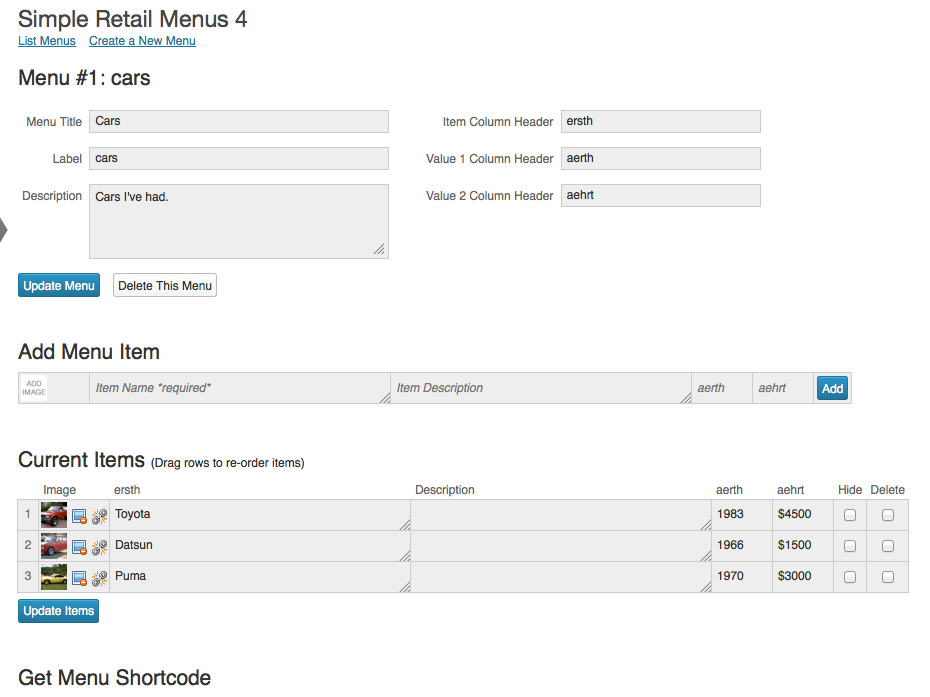Click the Delete This Menu button
The height and width of the screenshot is (697, 930).
[165, 286]
